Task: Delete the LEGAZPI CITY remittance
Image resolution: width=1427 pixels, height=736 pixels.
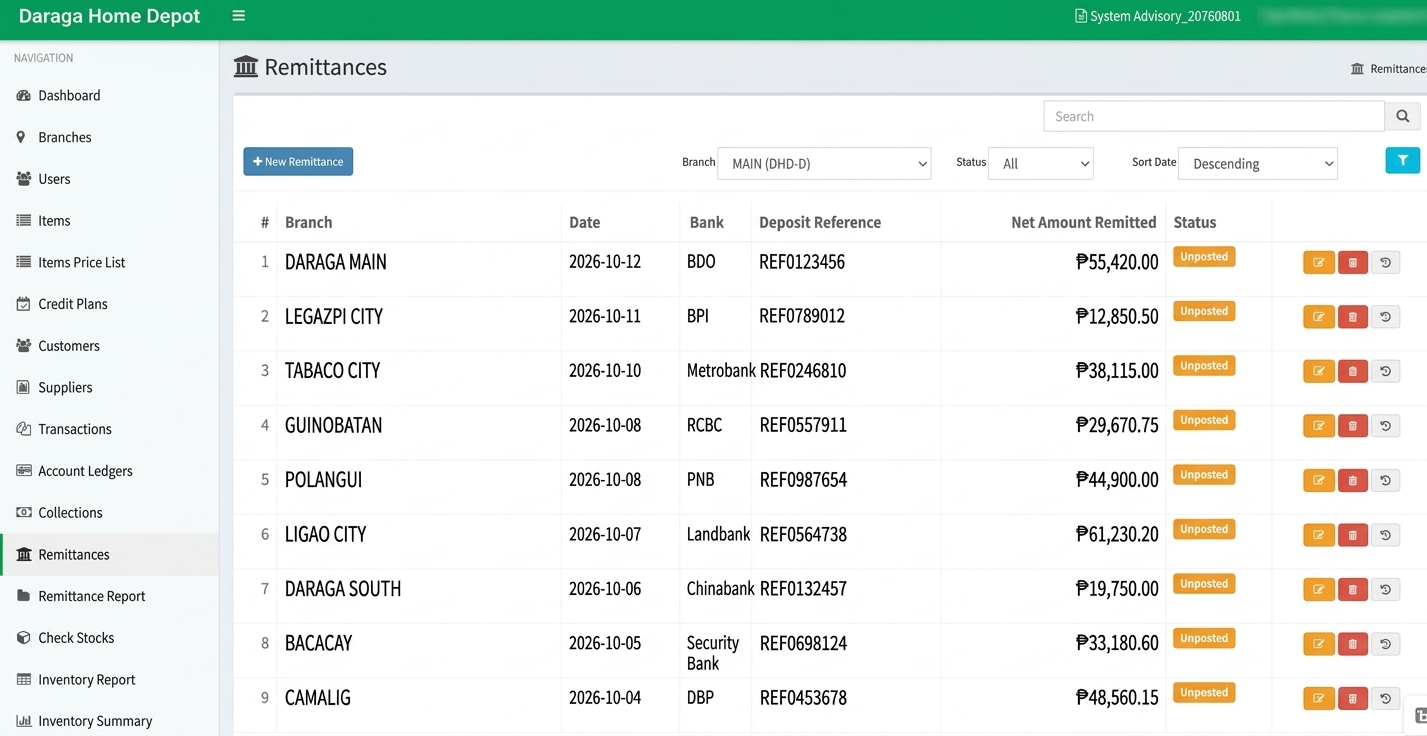Action: coord(1353,317)
